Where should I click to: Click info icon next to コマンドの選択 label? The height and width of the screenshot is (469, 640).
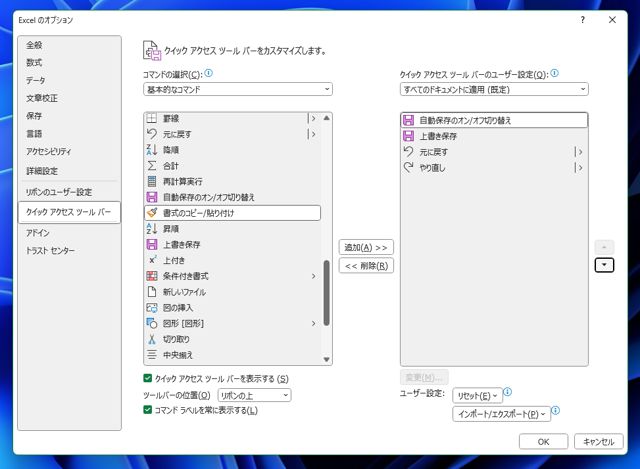click(x=209, y=73)
